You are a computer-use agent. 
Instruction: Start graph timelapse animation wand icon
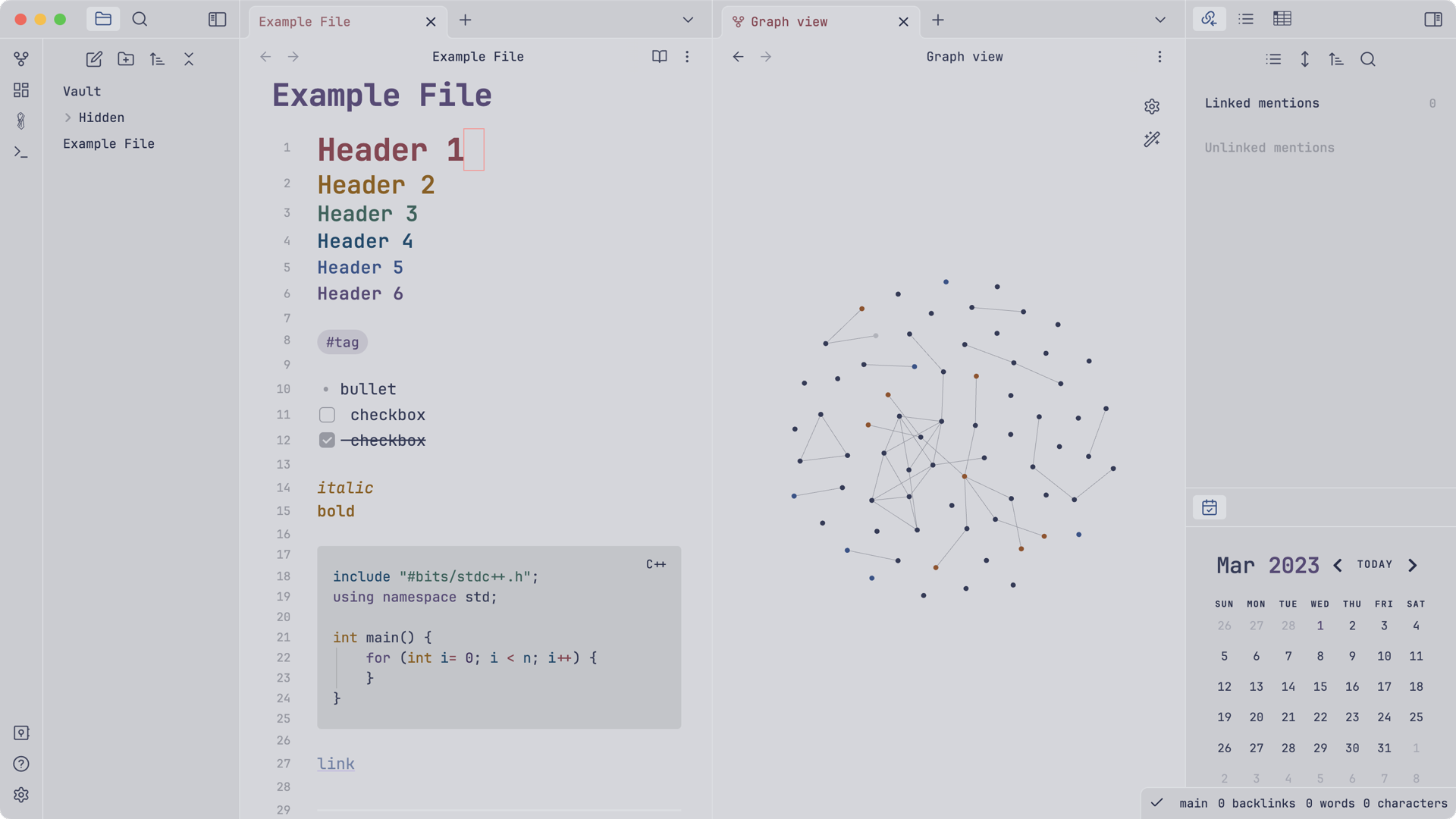click(1152, 140)
